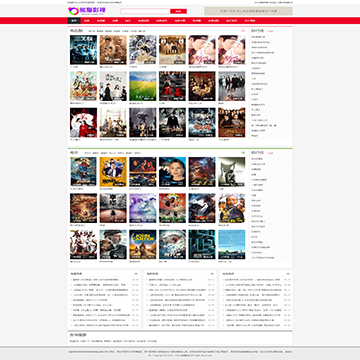360x360 pixels.
Task: Open the yellow-background movie poster with suited men
Action: tap(113, 172)
